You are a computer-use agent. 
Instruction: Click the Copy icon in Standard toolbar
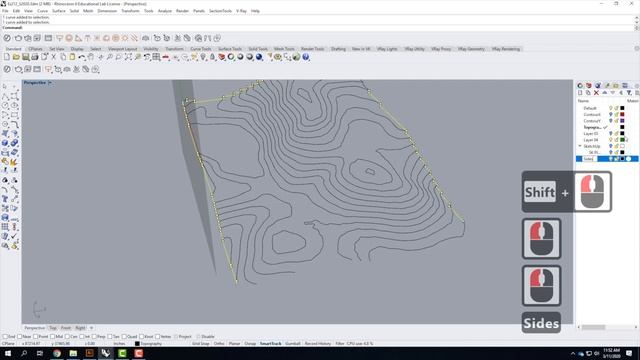click(63, 57)
